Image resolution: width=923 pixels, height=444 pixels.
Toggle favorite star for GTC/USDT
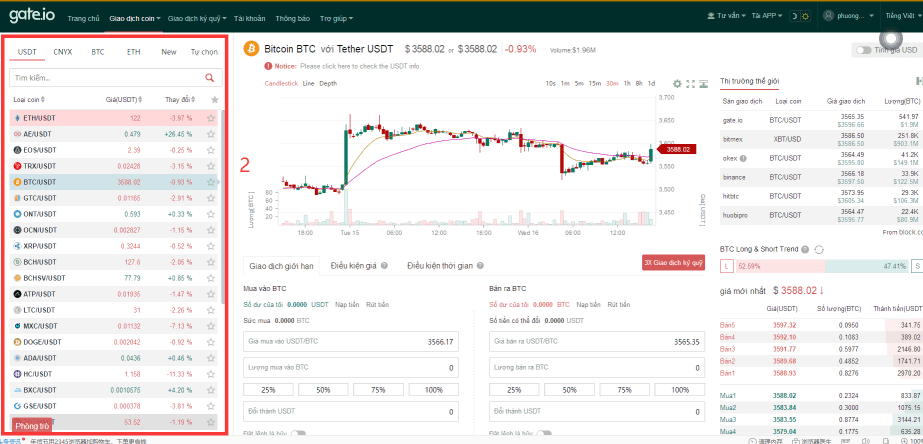tap(211, 198)
